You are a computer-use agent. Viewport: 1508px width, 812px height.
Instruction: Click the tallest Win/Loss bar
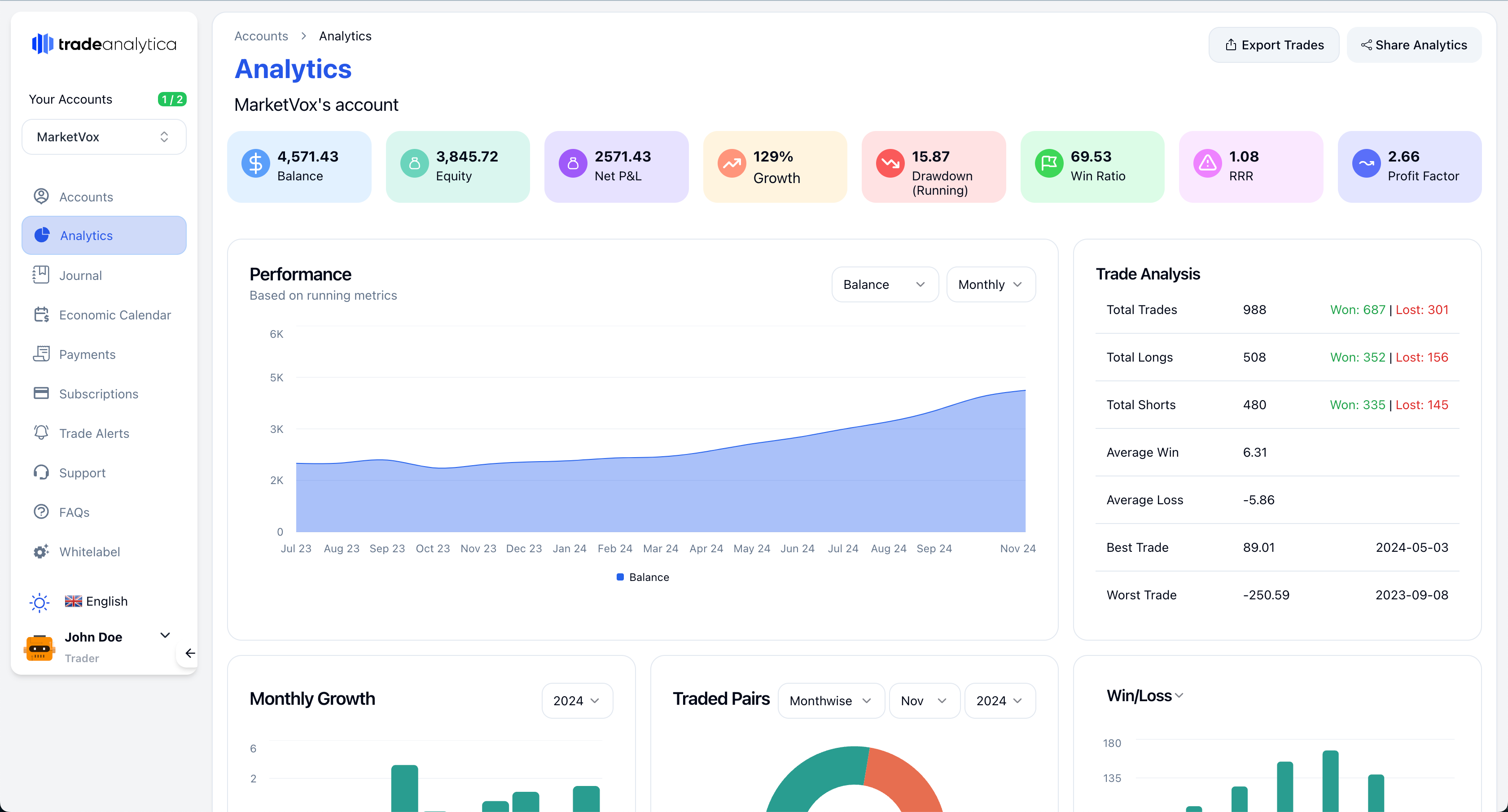(x=1330, y=781)
